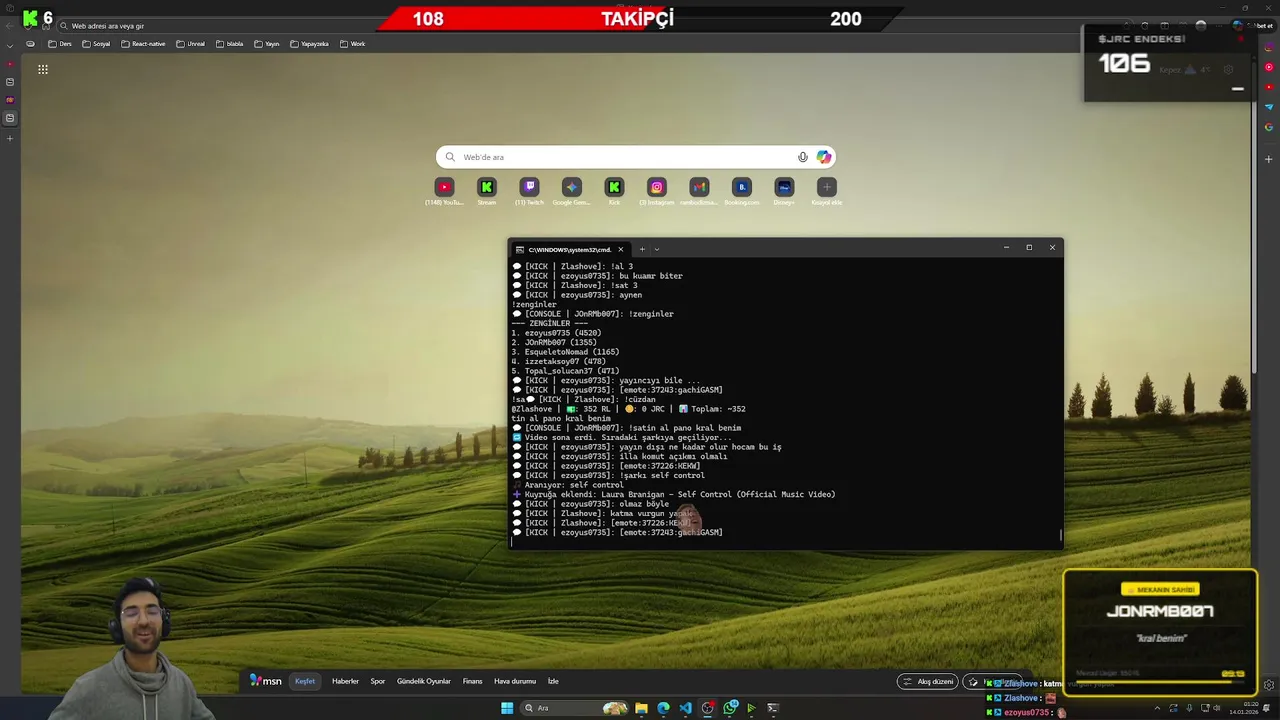Select the Finans feed tab
The image size is (1280, 720).
(473, 681)
